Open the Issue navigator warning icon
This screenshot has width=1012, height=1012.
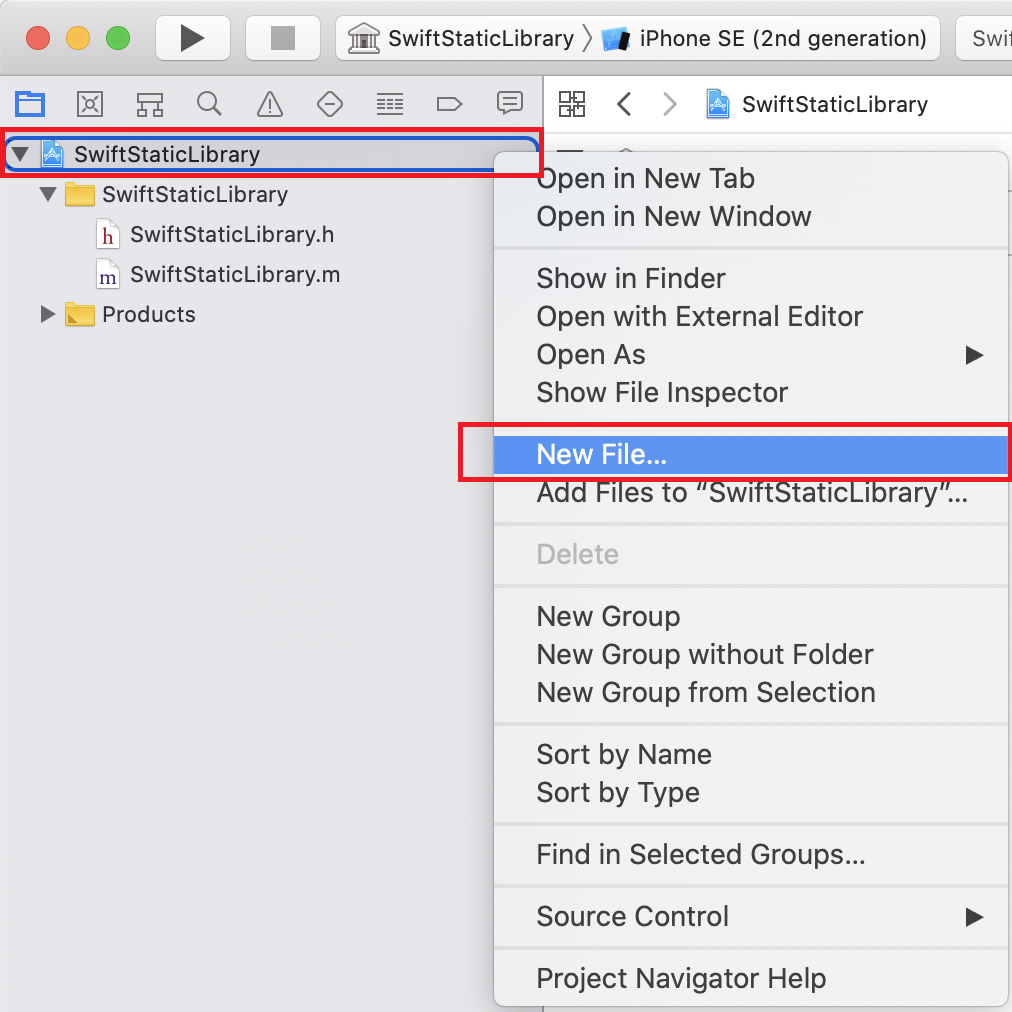270,104
